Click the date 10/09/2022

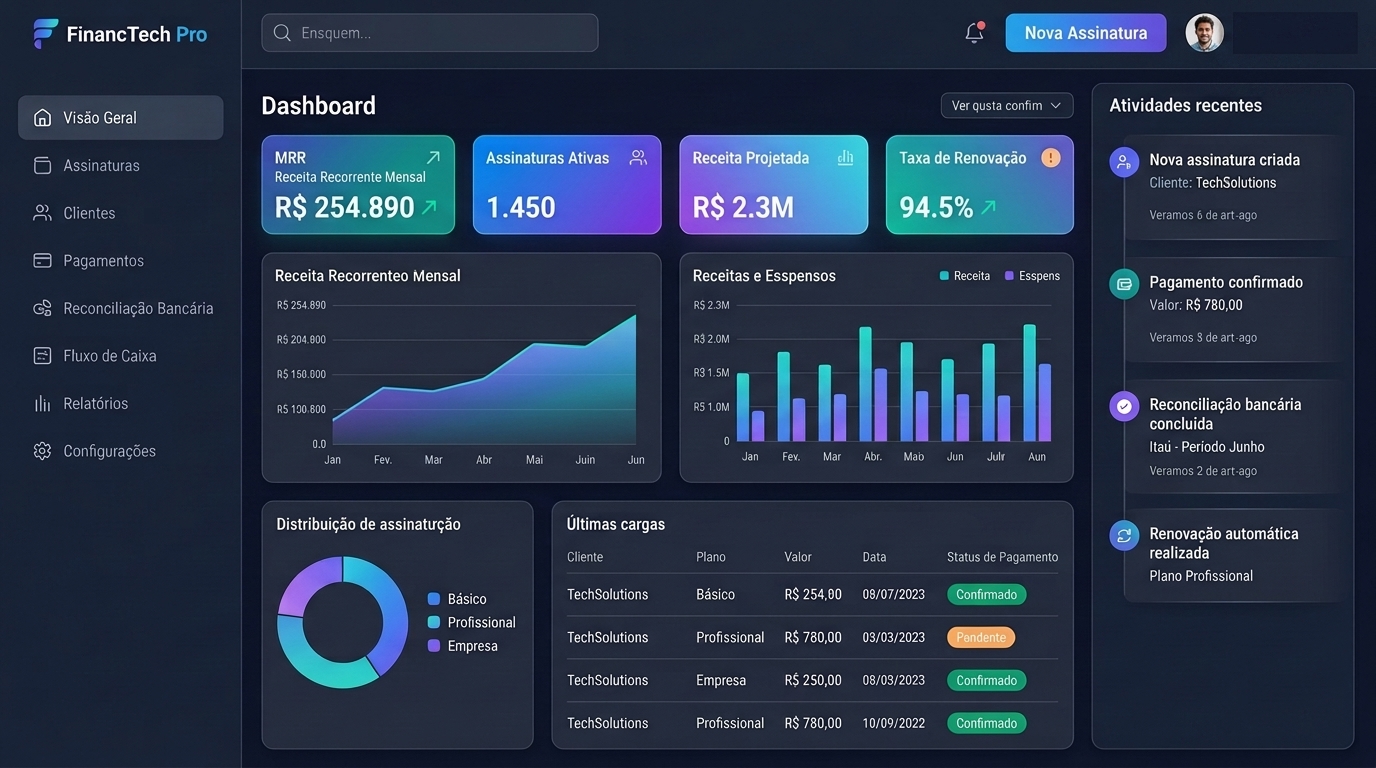(x=894, y=724)
